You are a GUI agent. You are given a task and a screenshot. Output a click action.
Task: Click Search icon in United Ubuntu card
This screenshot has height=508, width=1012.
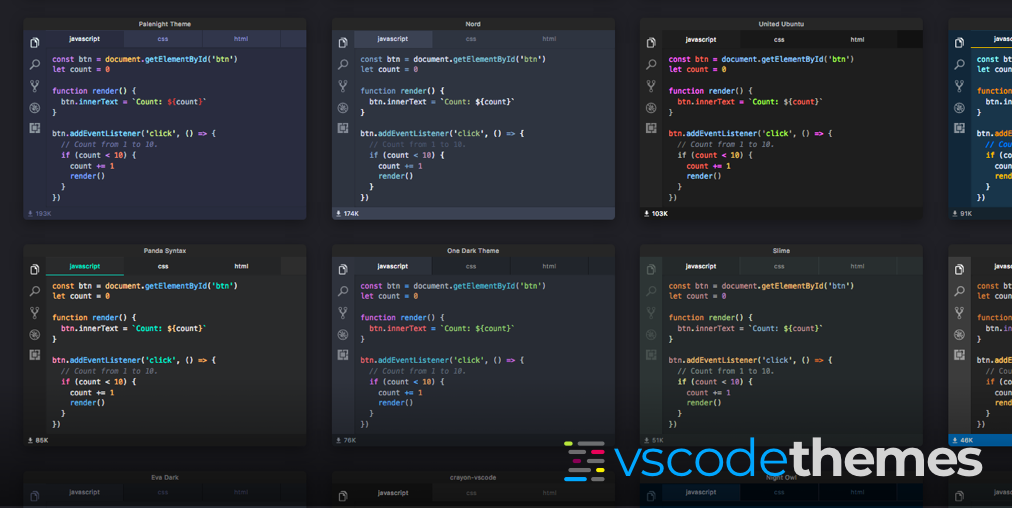click(x=651, y=64)
